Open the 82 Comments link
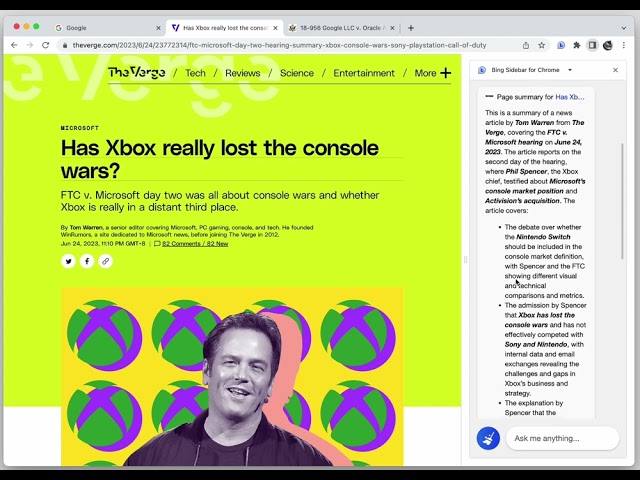This screenshot has width=640, height=480. click(195, 244)
